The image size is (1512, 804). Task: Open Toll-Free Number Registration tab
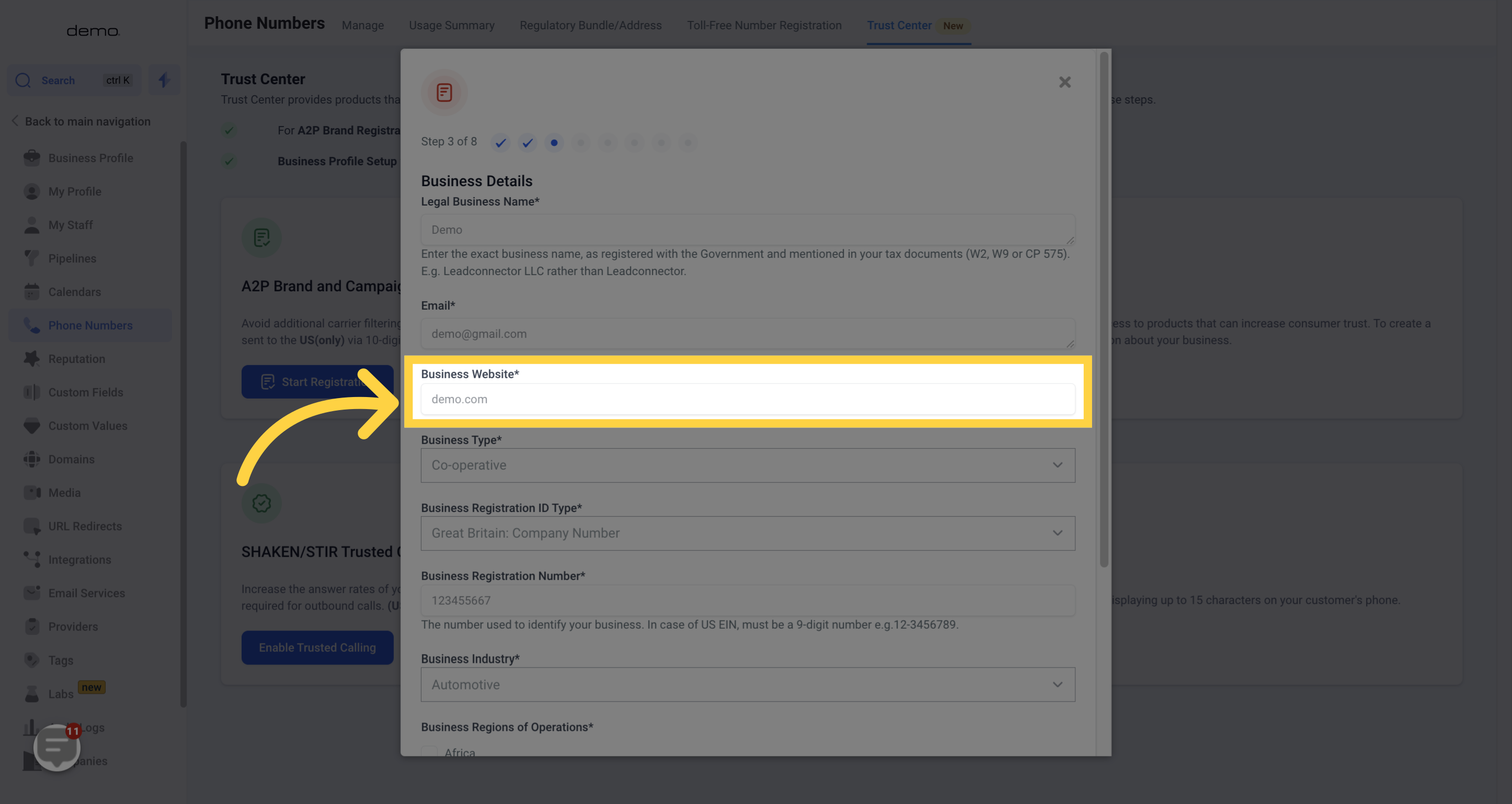764,25
